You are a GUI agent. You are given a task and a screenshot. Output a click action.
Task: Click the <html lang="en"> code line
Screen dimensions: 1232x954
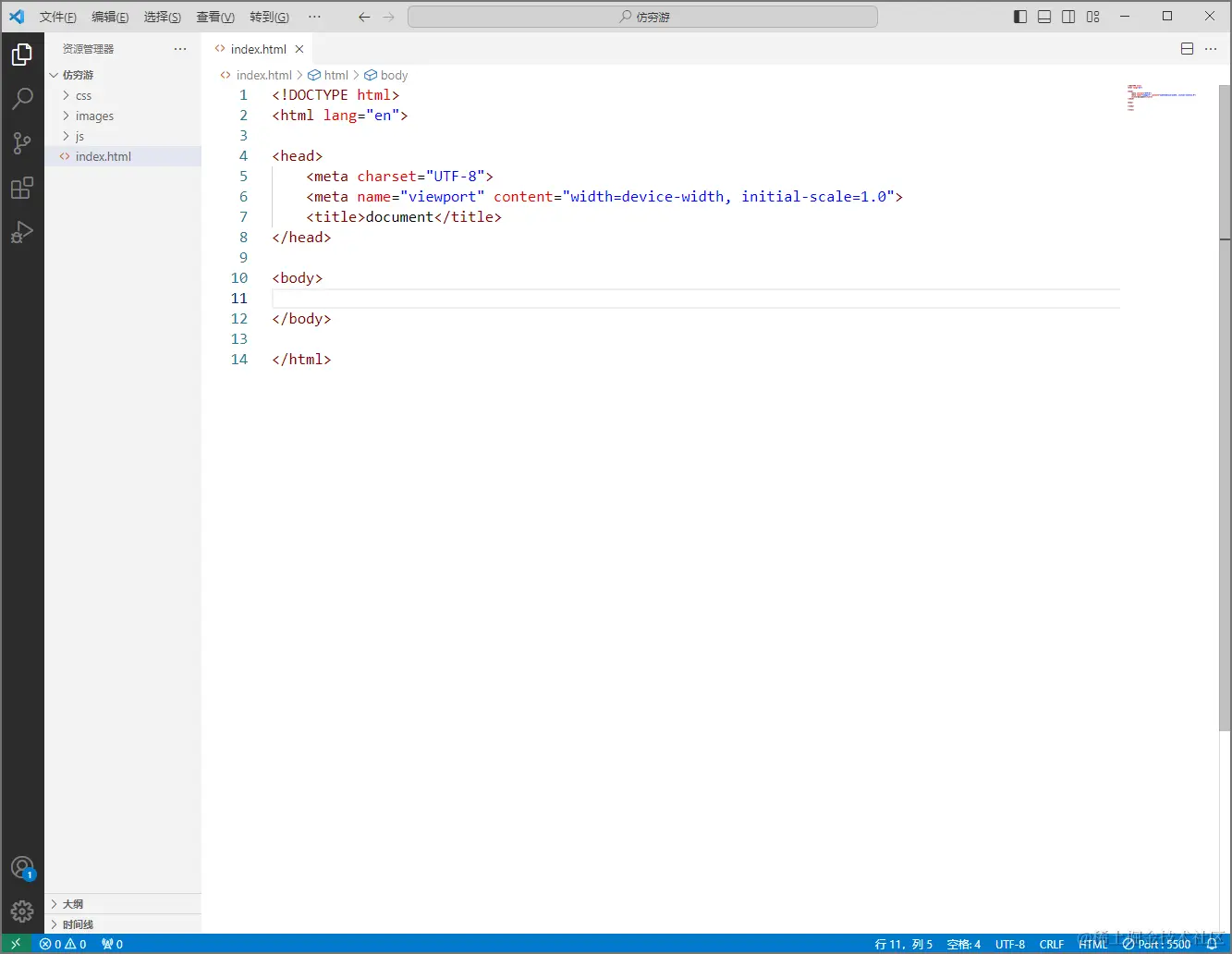(340, 116)
